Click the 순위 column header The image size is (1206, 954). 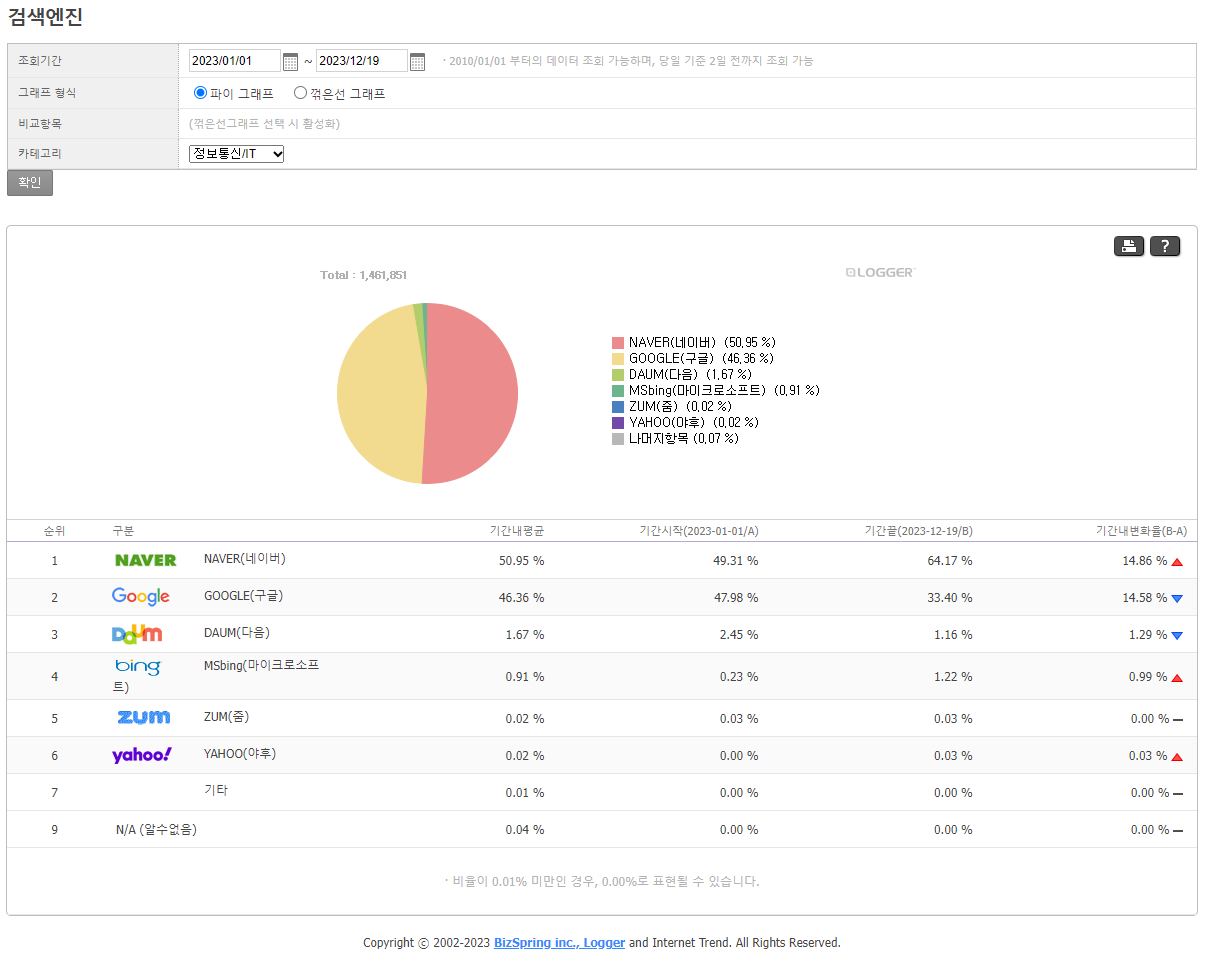[54, 531]
